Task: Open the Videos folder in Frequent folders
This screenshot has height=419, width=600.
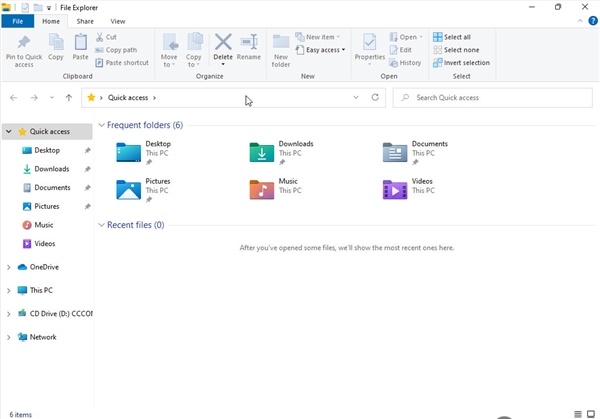Action: click(x=409, y=190)
